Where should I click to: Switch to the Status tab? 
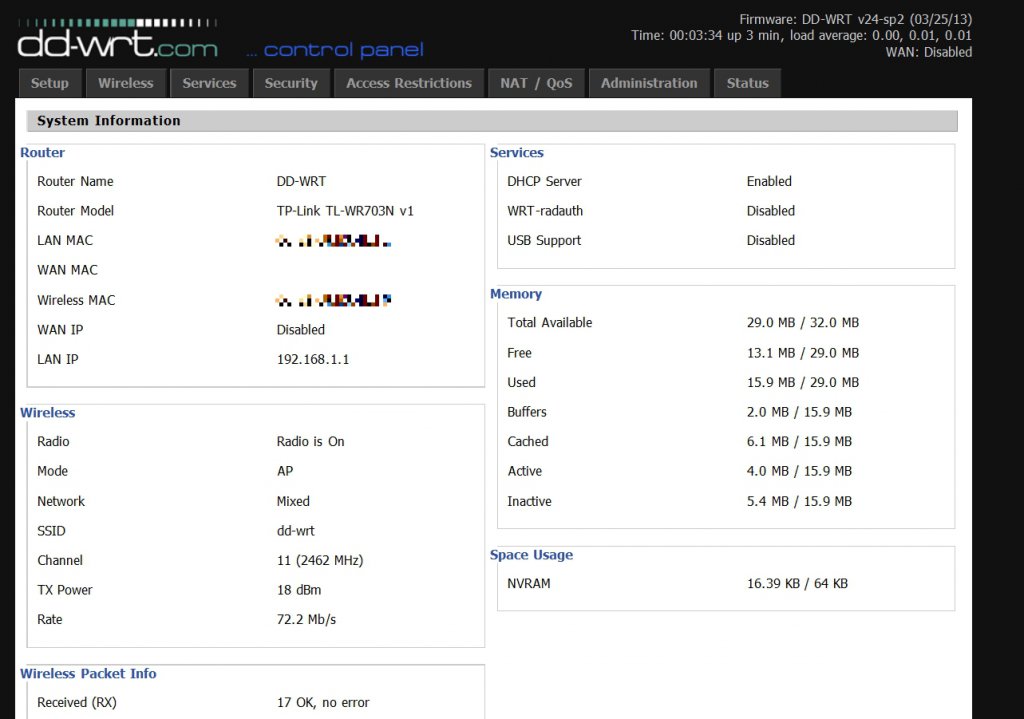point(747,83)
